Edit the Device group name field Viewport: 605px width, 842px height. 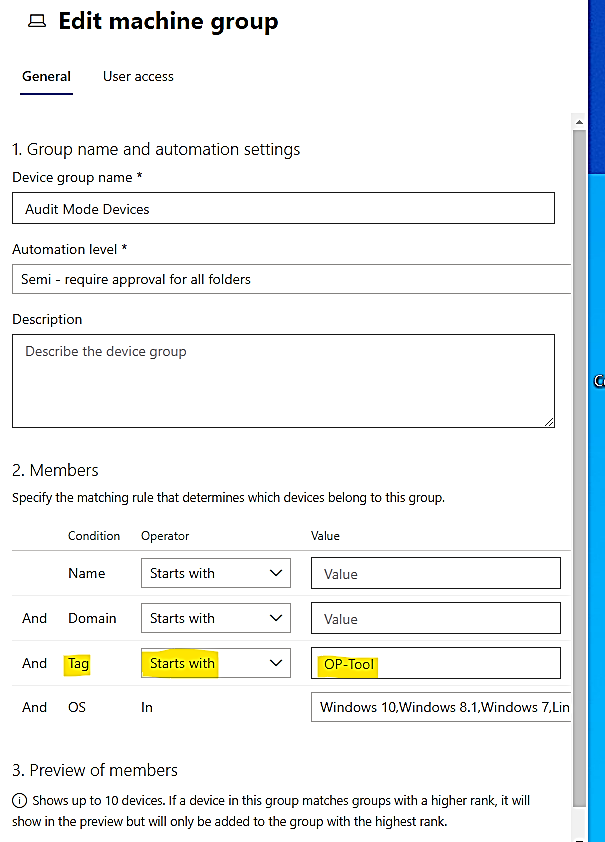point(283,208)
